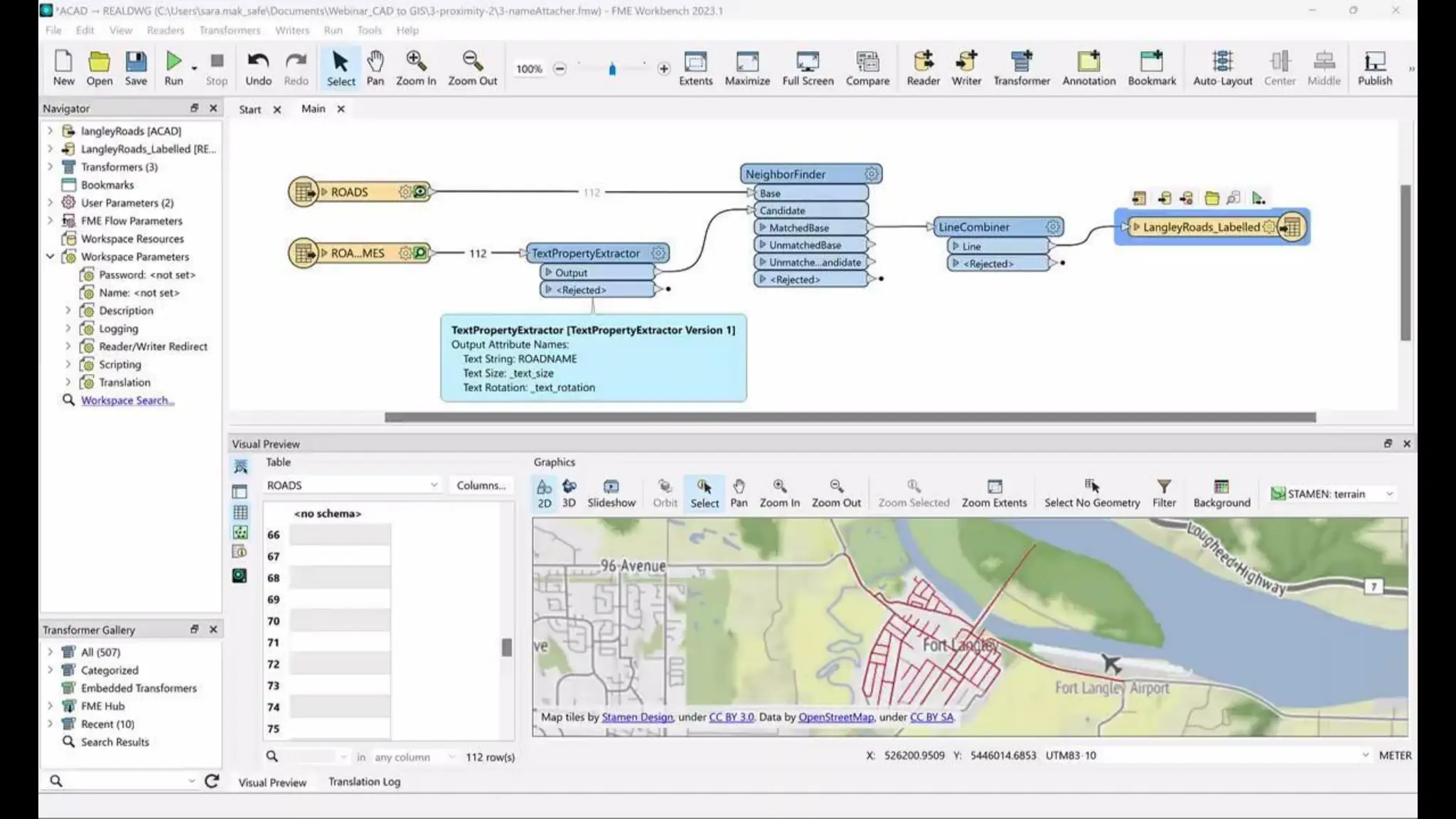This screenshot has height=819, width=1456.
Task: Expand the Transformers (3) tree node
Action: pyautogui.click(x=50, y=167)
